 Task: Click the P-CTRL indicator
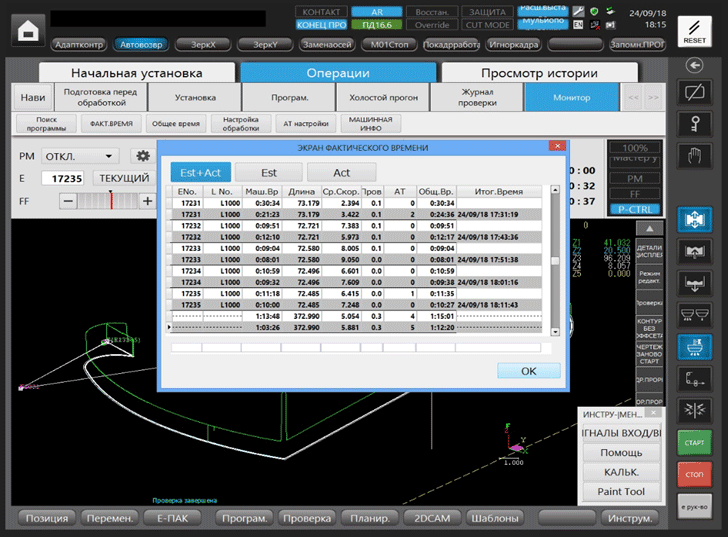click(x=635, y=209)
